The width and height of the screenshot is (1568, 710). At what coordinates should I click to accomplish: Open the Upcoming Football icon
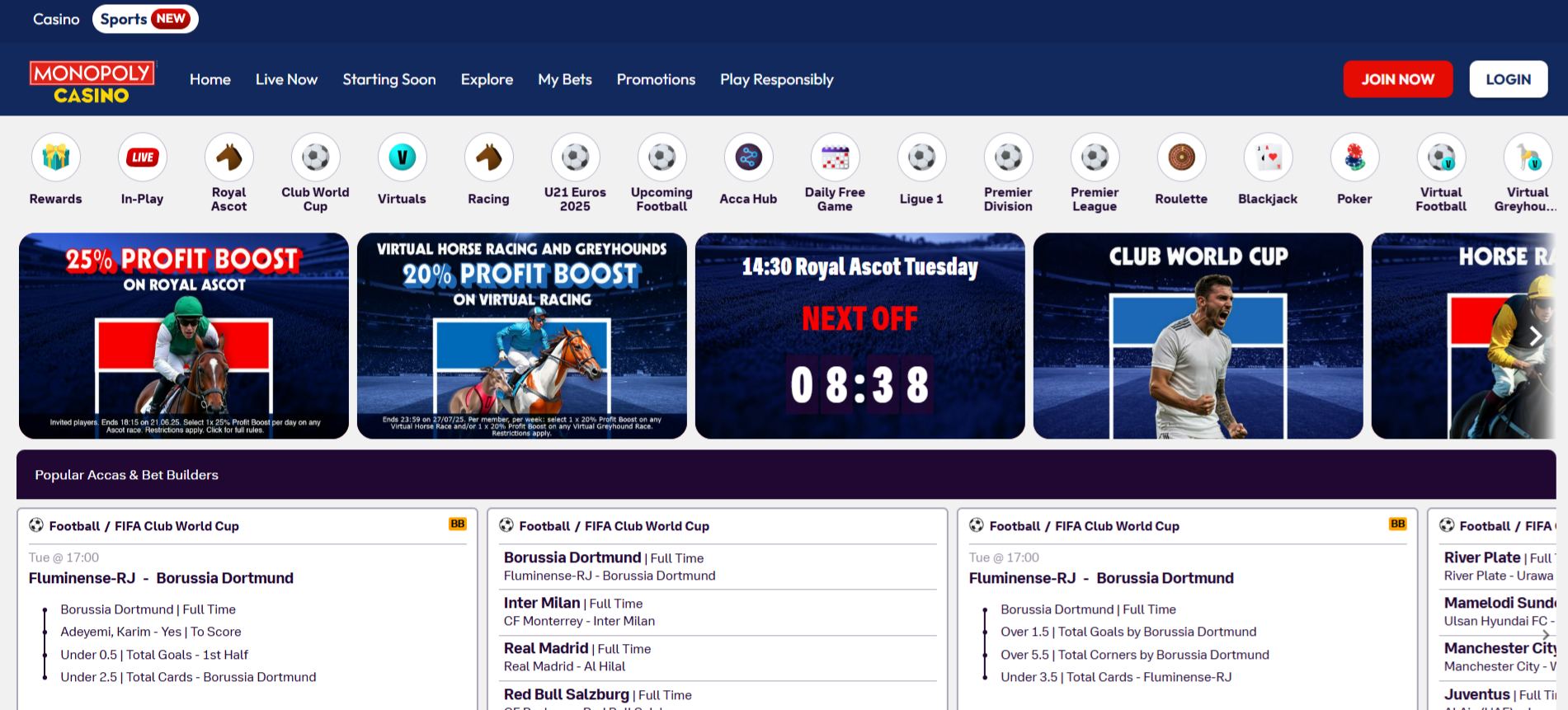[662, 158]
